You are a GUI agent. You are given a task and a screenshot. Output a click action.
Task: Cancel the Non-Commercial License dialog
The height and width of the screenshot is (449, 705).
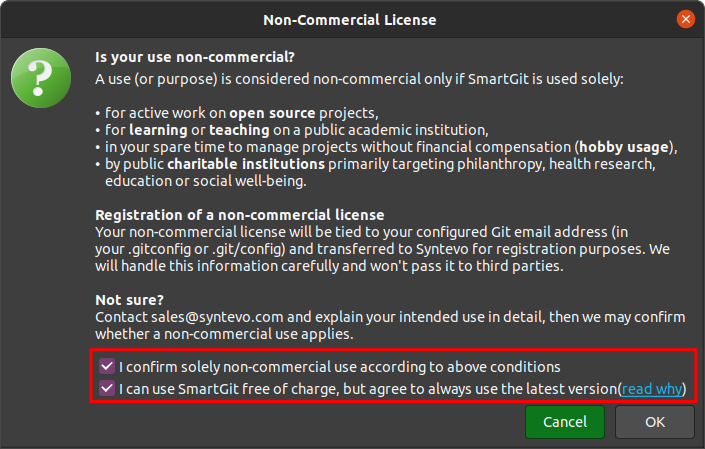coord(565,422)
